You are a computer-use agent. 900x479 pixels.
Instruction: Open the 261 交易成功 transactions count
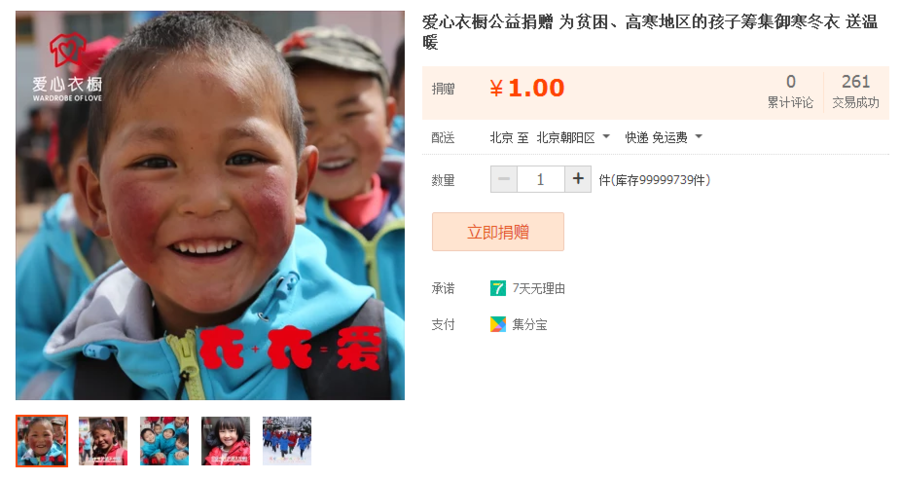(856, 92)
